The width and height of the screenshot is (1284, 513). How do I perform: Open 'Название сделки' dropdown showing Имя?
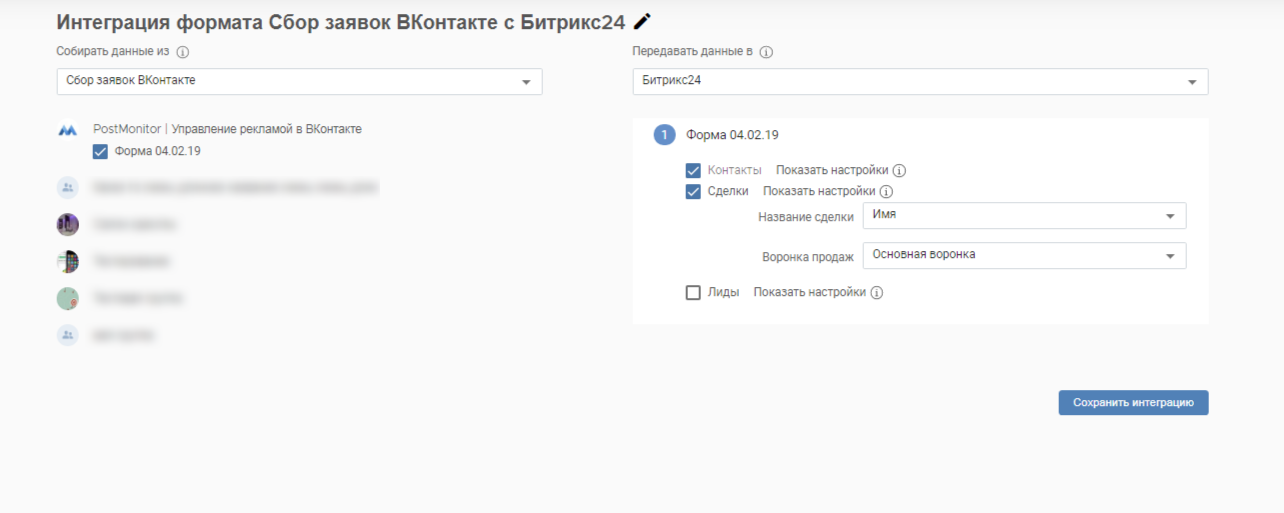(x=1024, y=216)
